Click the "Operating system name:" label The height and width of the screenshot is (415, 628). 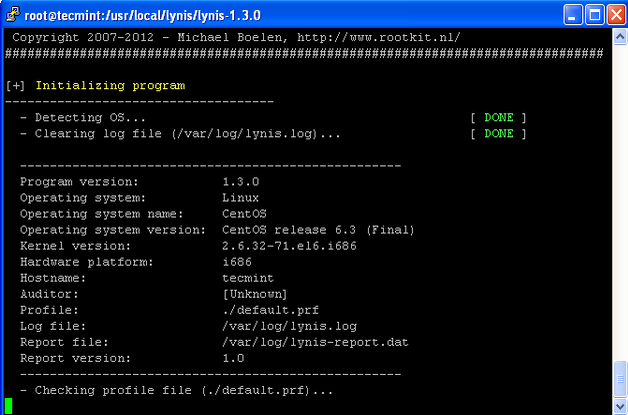102,214
